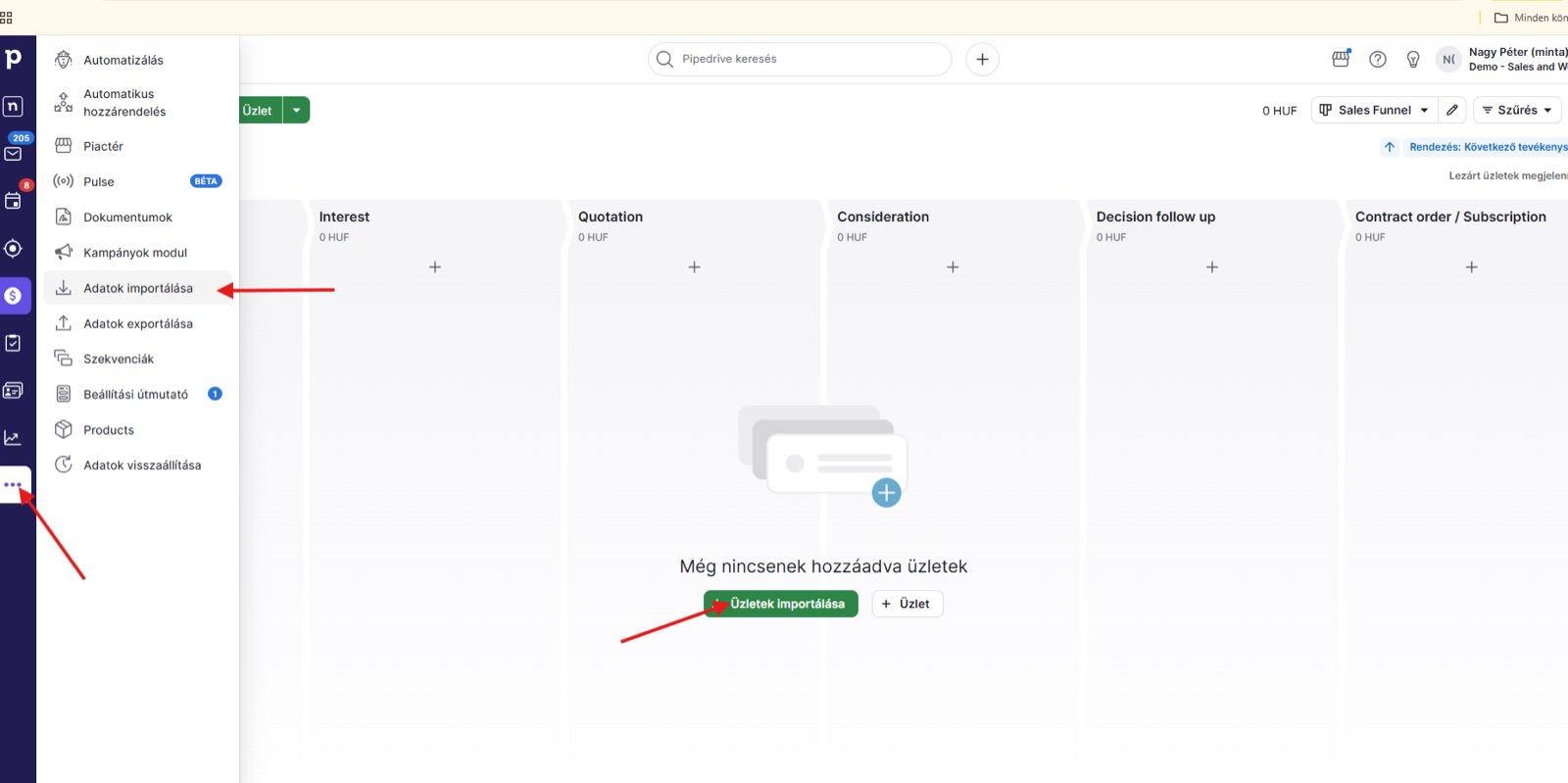
Task: Select Adatok exportálása menu item
Action: [x=137, y=323]
